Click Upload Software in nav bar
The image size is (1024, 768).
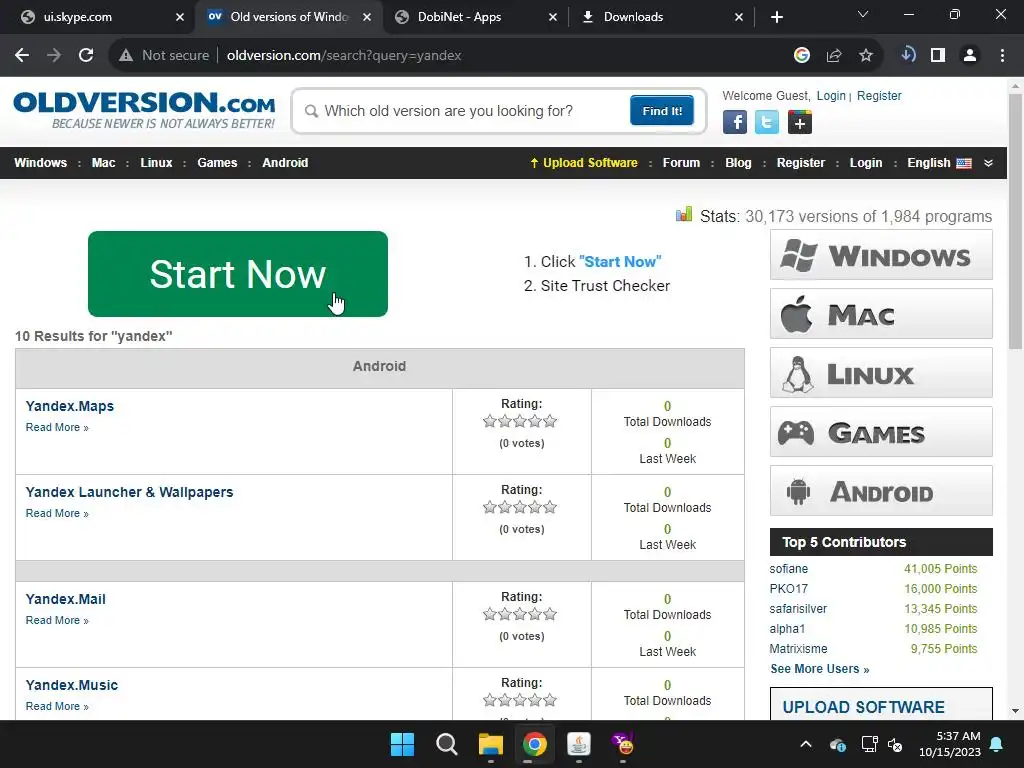click(584, 163)
